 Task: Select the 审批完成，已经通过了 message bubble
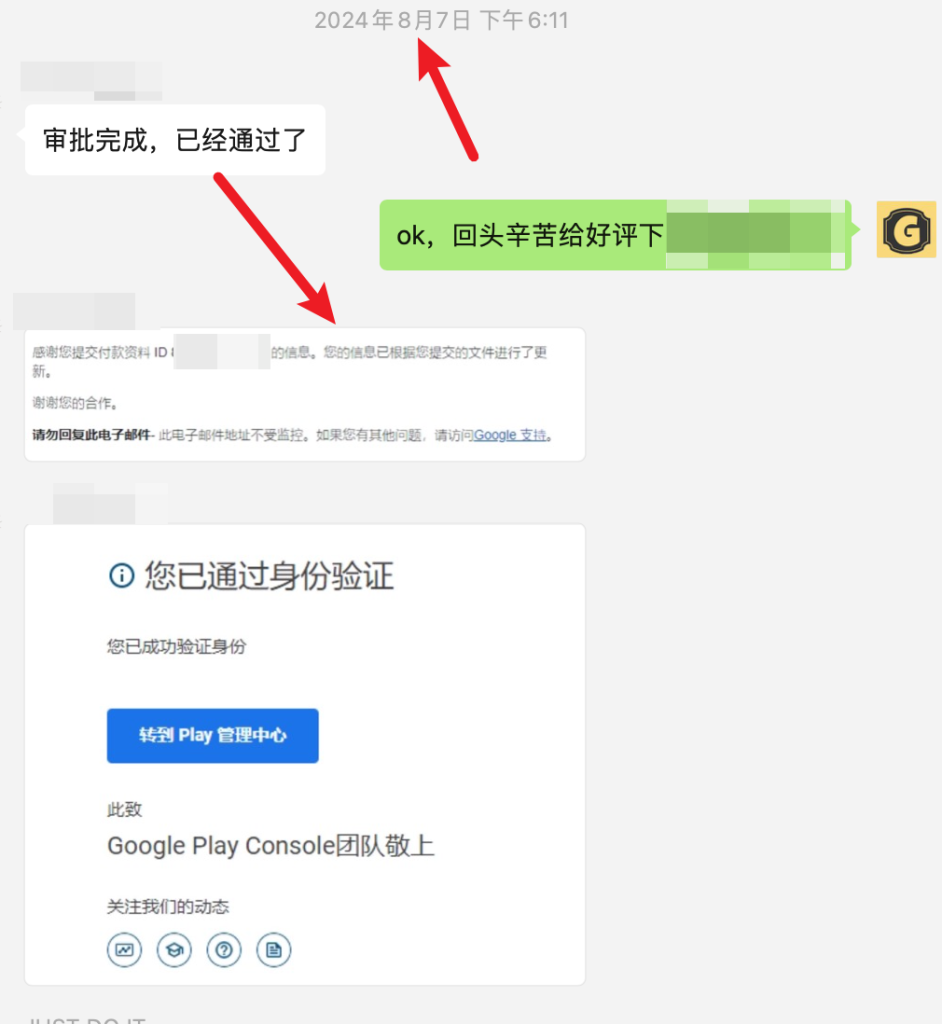(175, 140)
